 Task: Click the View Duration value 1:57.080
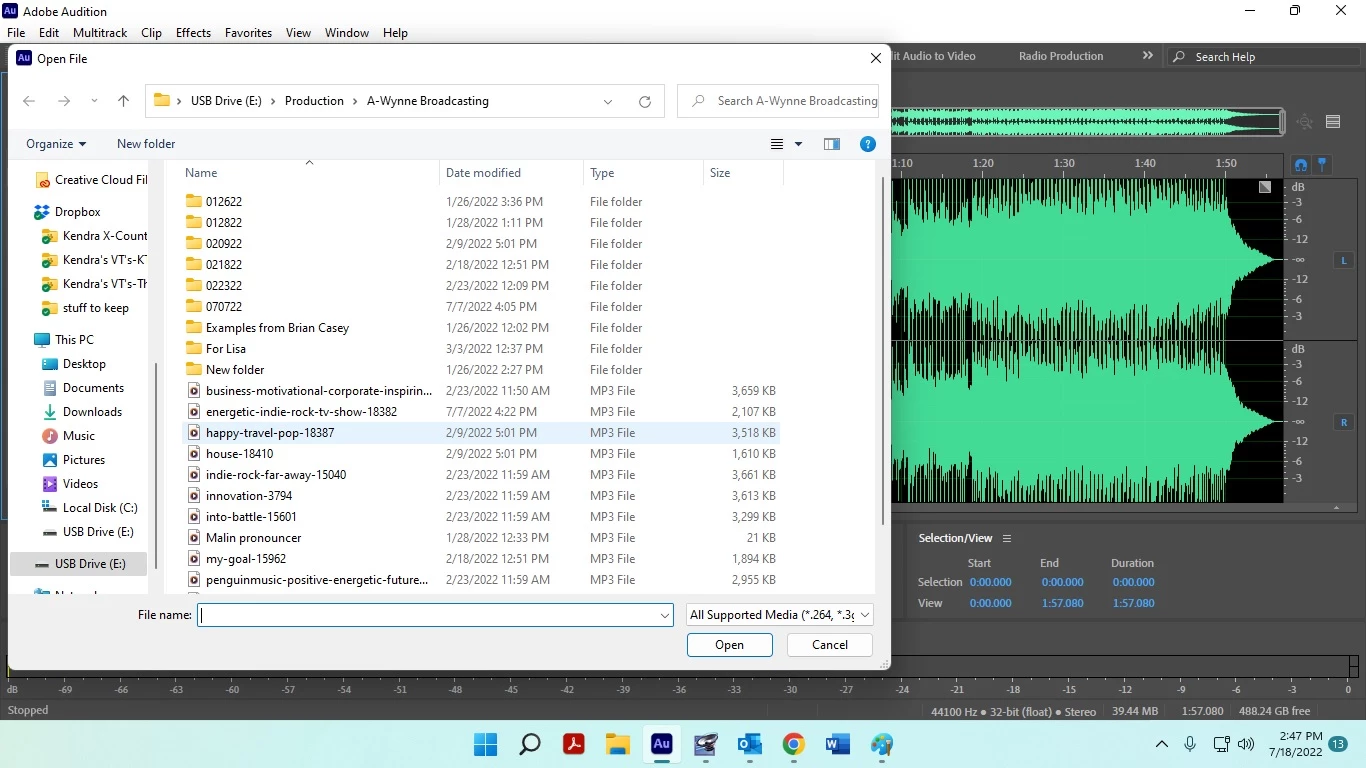[1133, 603]
